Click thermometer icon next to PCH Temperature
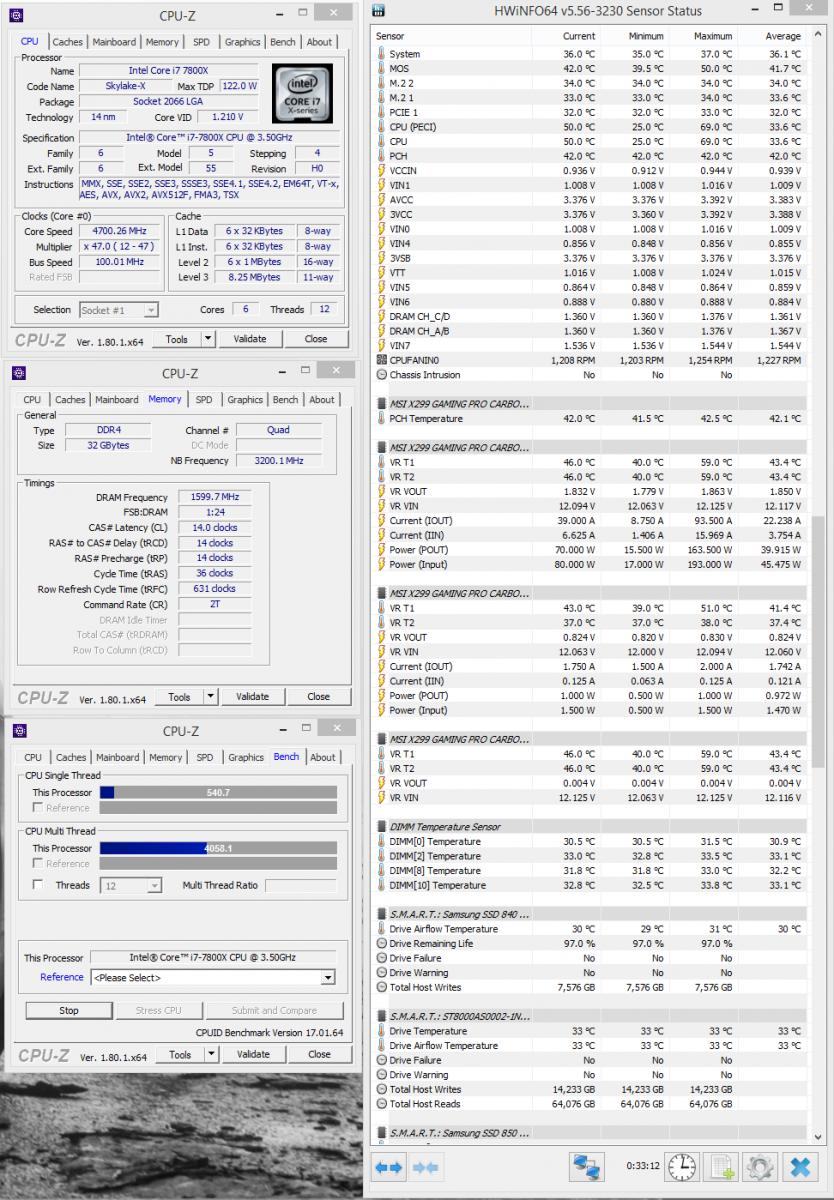Screen dimensions: 834x1200 pyautogui.click(x=381, y=419)
